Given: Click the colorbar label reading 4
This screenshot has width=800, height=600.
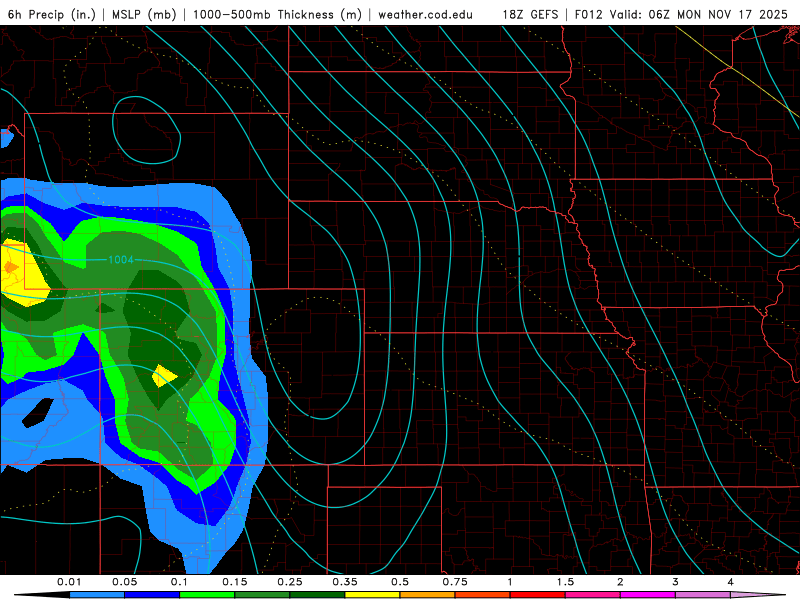Looking at the screenshot, I should coord(730,582).
